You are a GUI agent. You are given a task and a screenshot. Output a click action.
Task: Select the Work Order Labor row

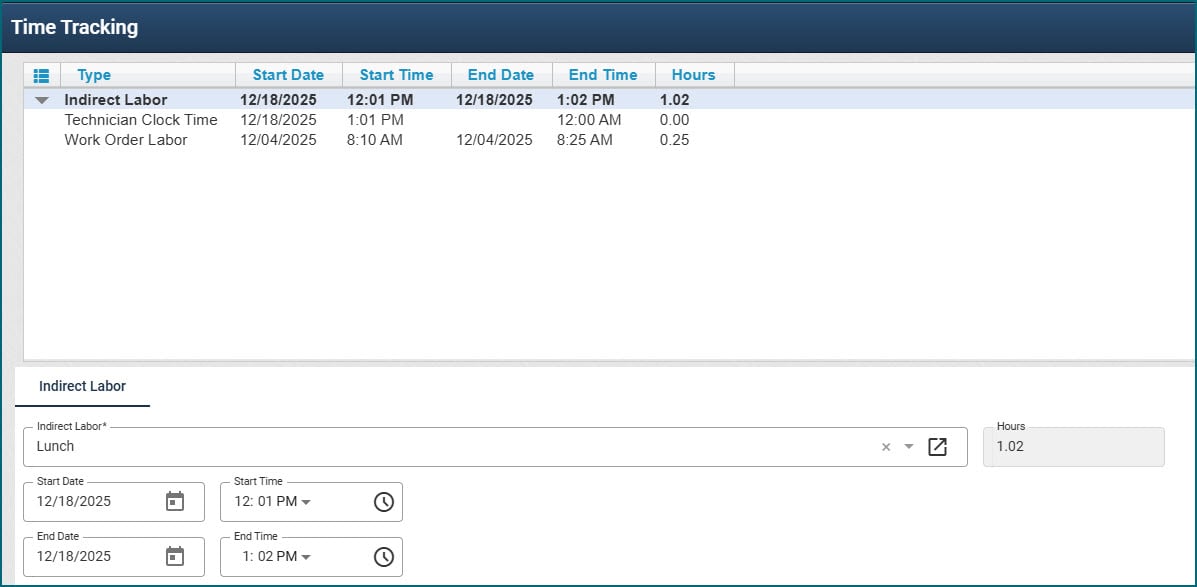(126, 140)
